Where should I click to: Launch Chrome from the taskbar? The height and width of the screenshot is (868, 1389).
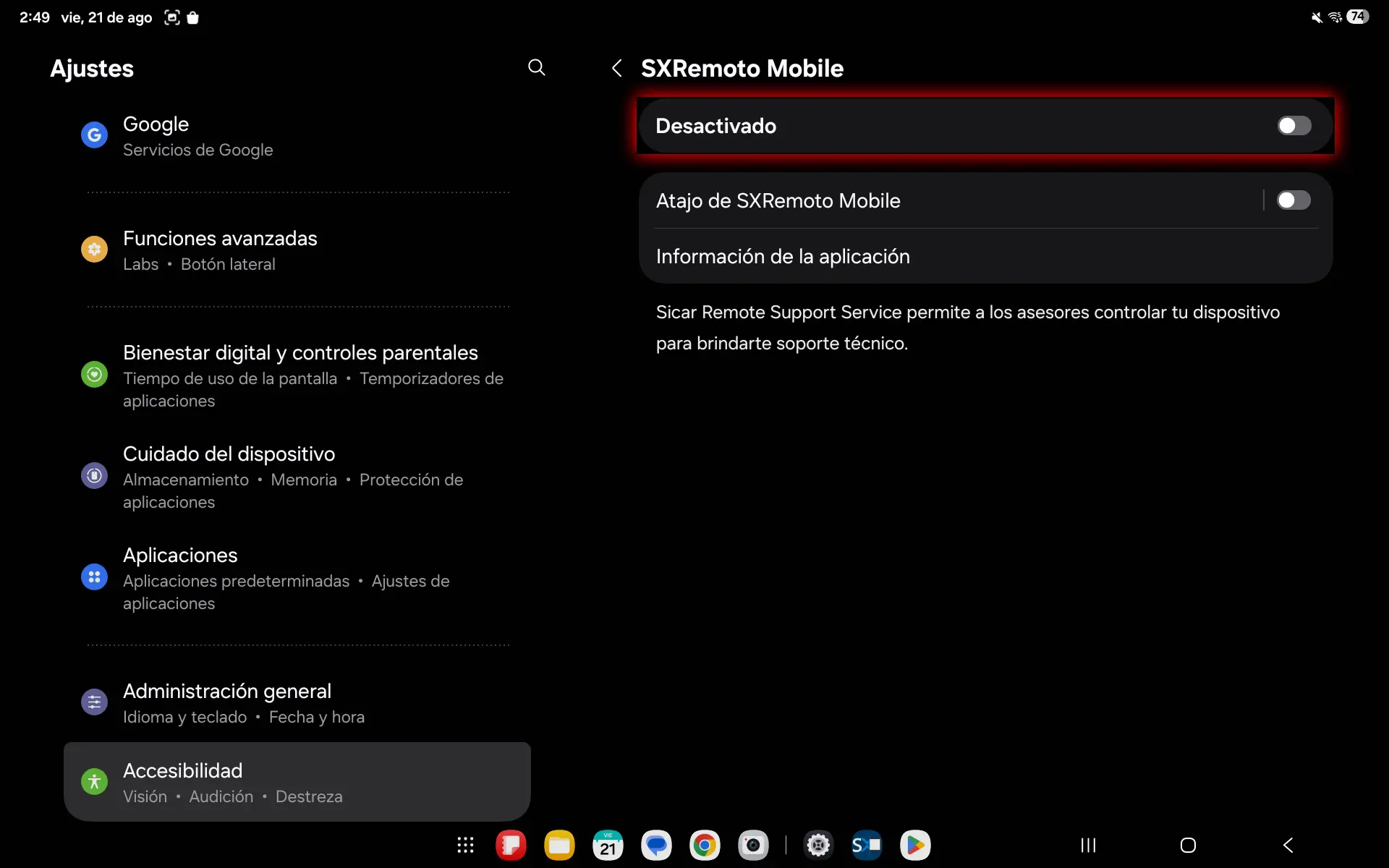point(705,845)
